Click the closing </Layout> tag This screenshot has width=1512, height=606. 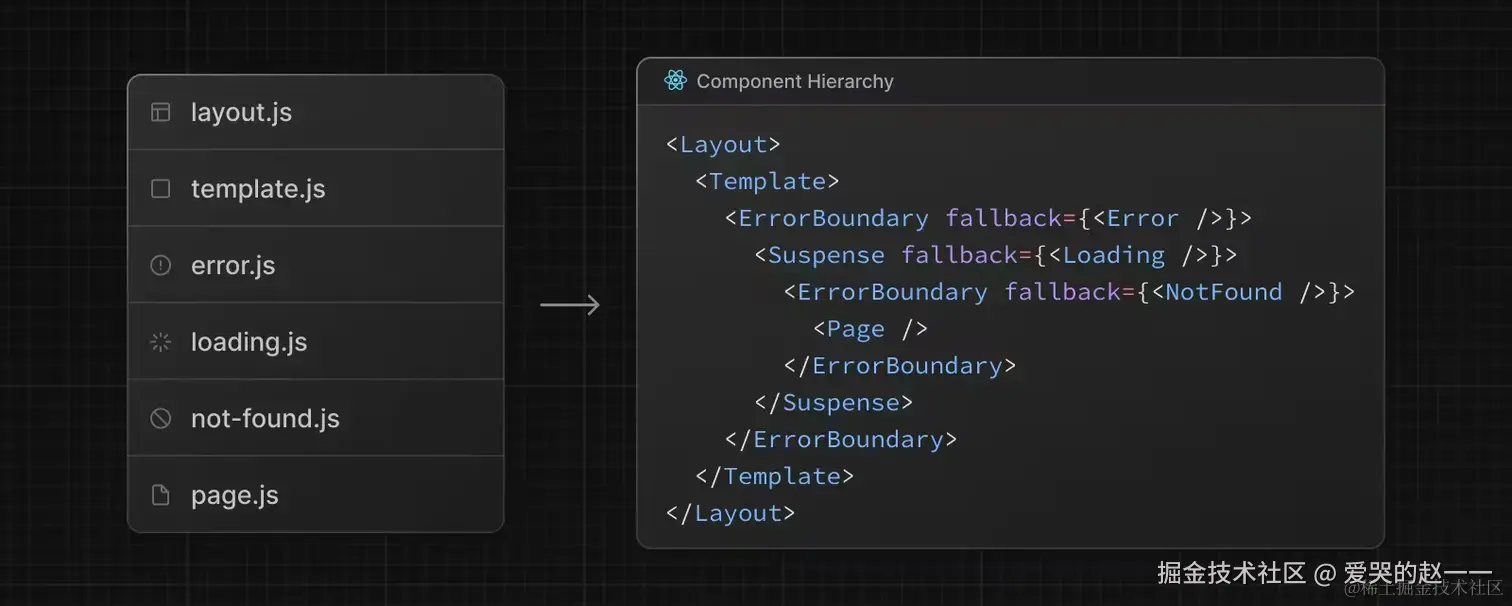[730, 513]
